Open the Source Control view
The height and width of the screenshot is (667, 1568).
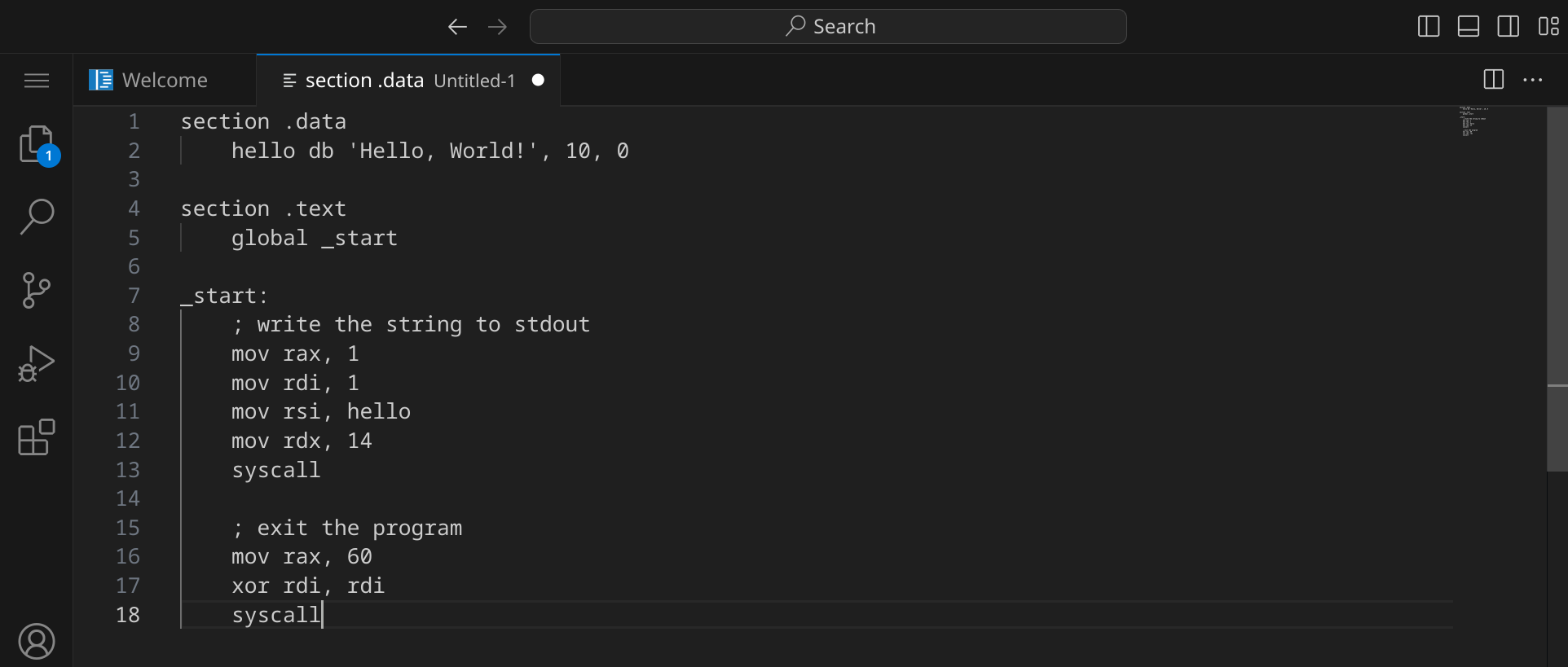37,290
